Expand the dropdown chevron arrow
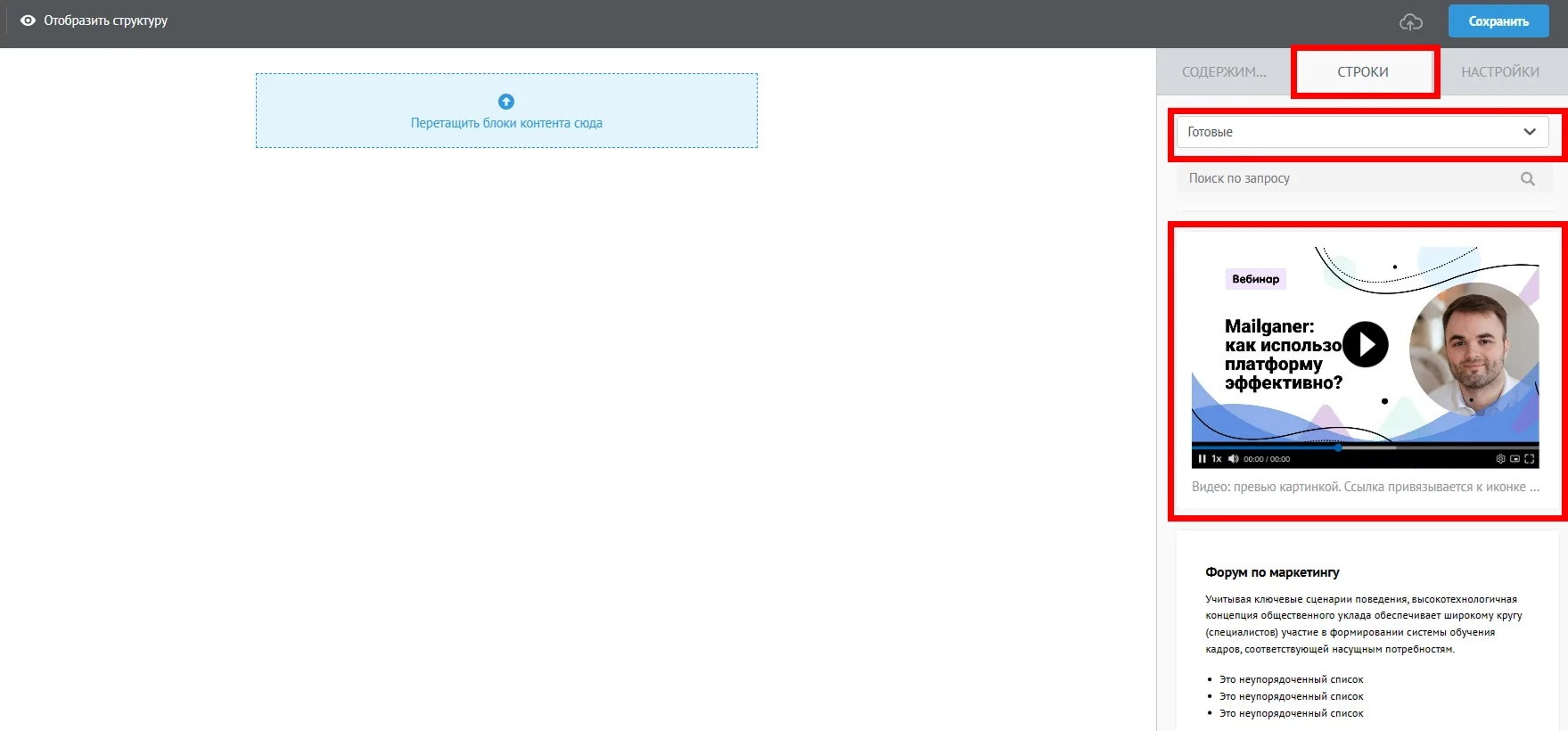 [1530, 132]
